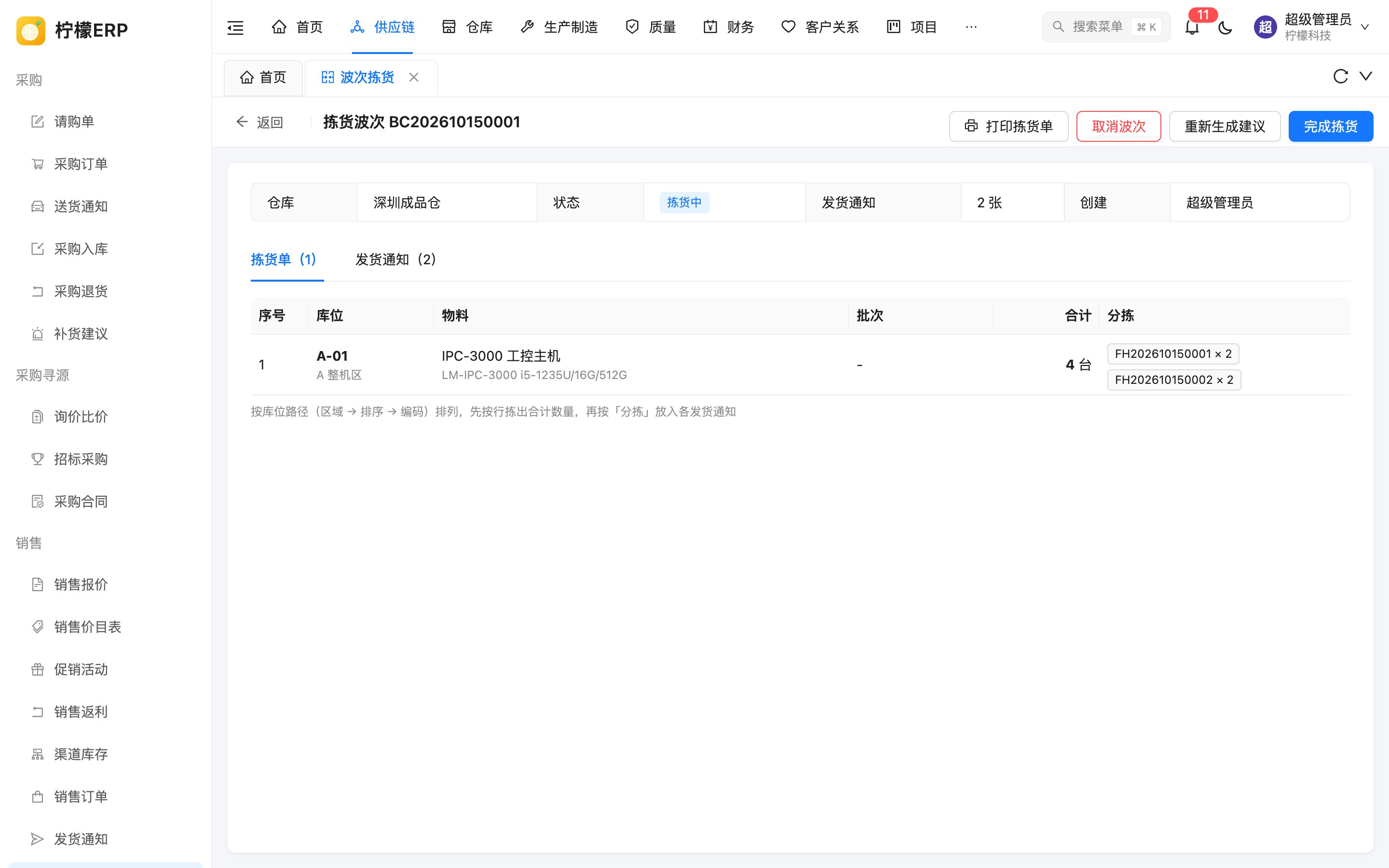Open 招标采购 sidebar item

point(106,459)
